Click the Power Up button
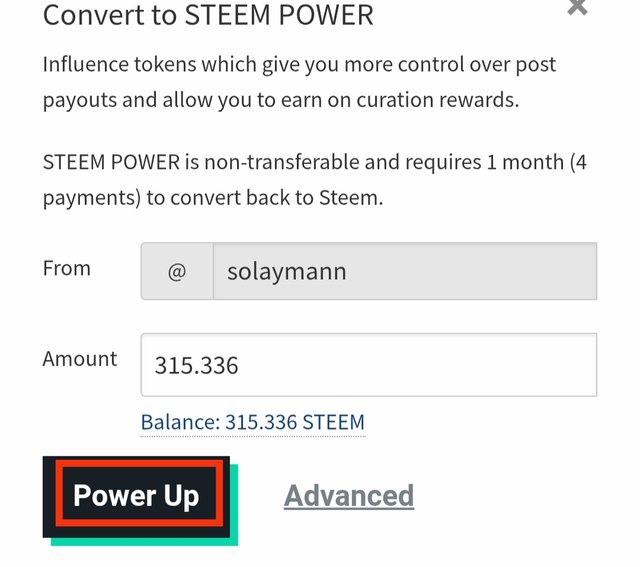Viewport: 640px width, 567px height. point(136,496)
